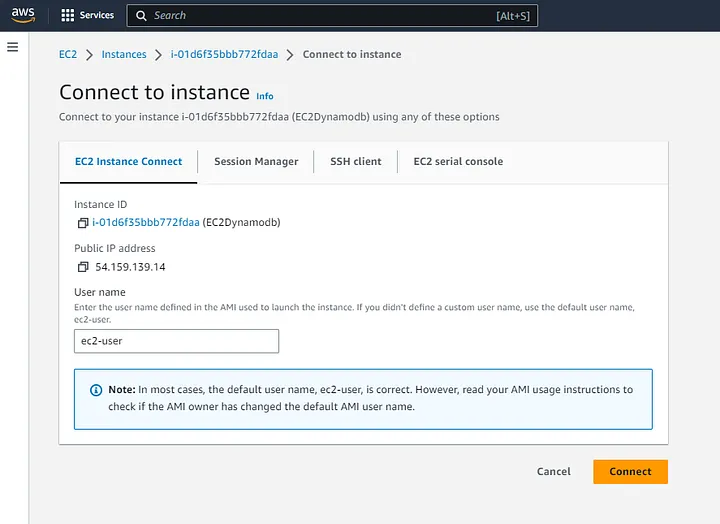Go to EC2 breadcrumb link
This screenshot has height=524, width=720.
point(68,54)
